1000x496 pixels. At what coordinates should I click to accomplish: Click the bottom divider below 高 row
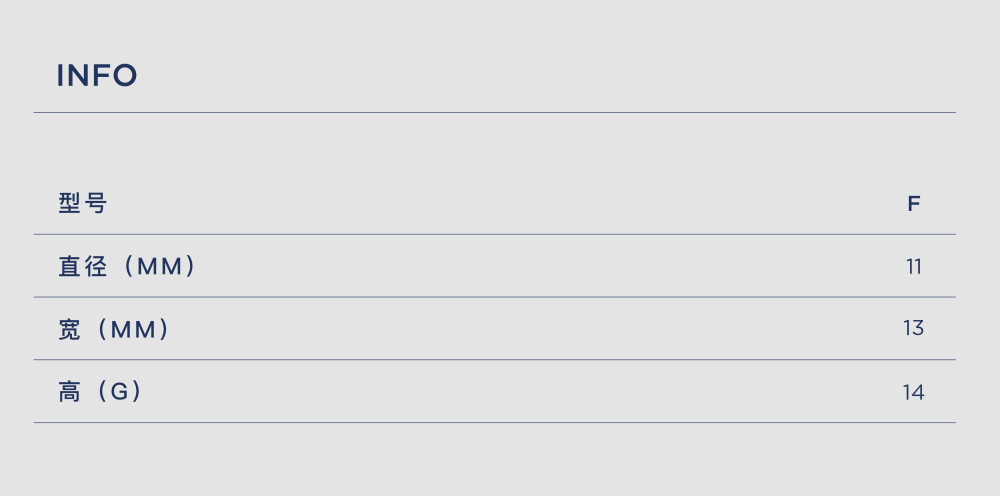pos(494,422)
